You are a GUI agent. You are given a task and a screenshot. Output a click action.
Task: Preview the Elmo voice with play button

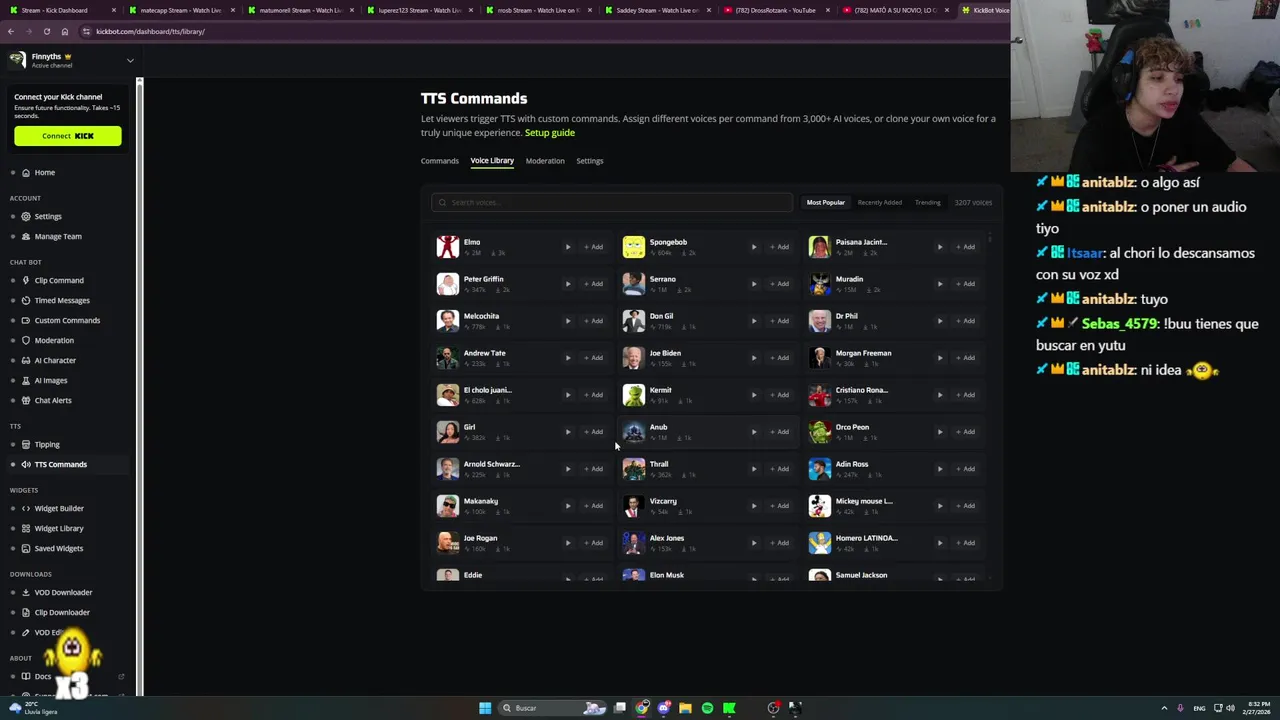567,247
